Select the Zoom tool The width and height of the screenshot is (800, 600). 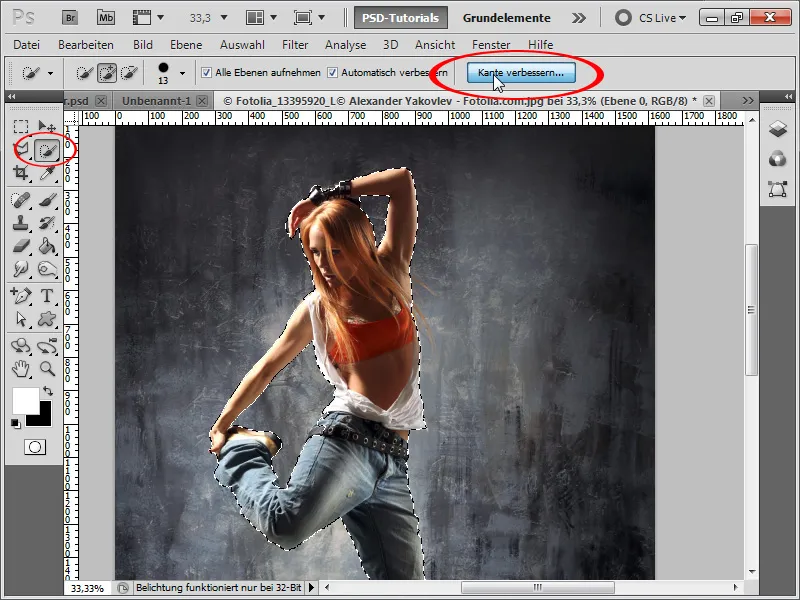click(x=47, y=369)
